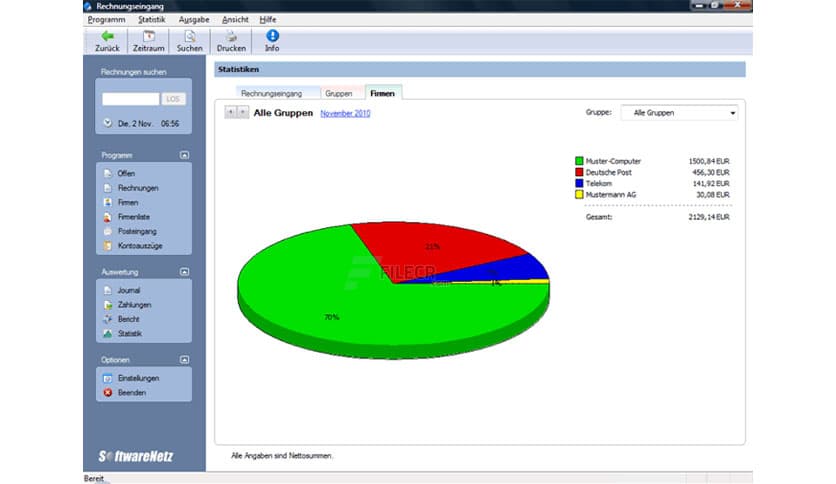Click the 1500,84 EUR amount
This screenshot has width=836, height=484.
click(x=709, y=161)
